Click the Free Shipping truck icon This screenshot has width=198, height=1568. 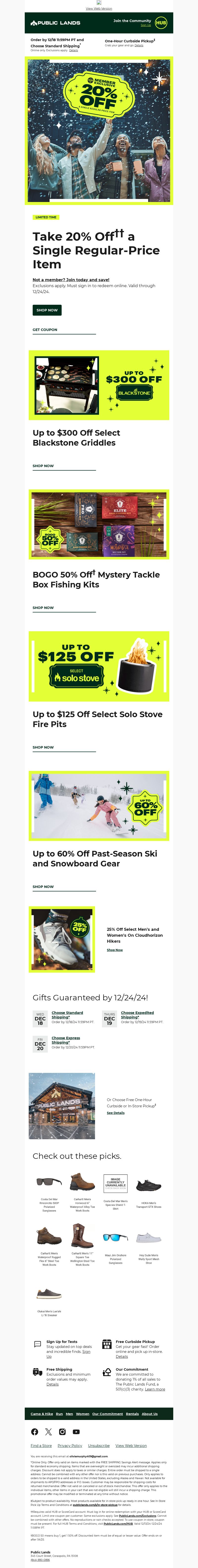[38, 1371]
